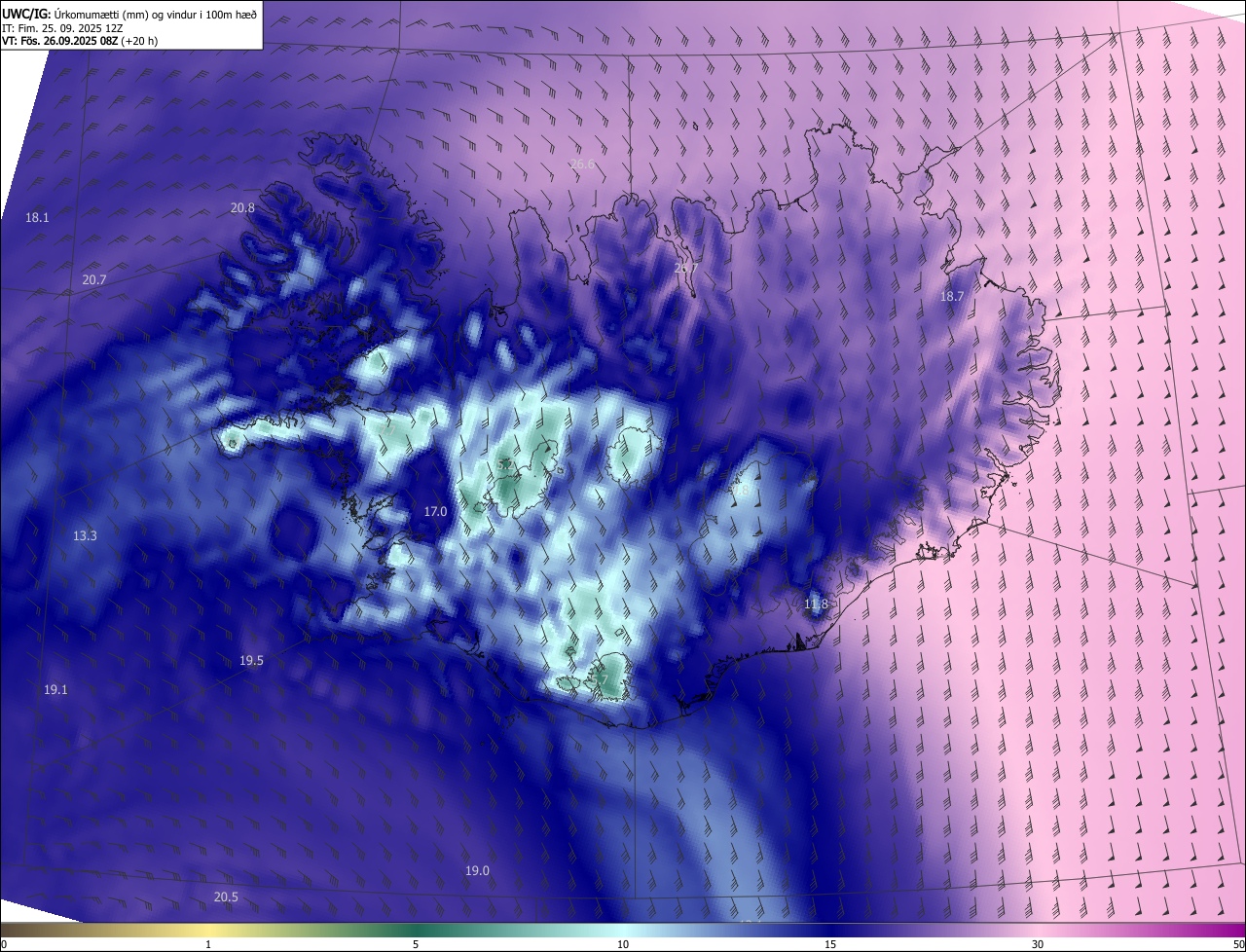The image size is (1246, 952).
Task: Select the legend tick label 1
Action: (208, 944)
